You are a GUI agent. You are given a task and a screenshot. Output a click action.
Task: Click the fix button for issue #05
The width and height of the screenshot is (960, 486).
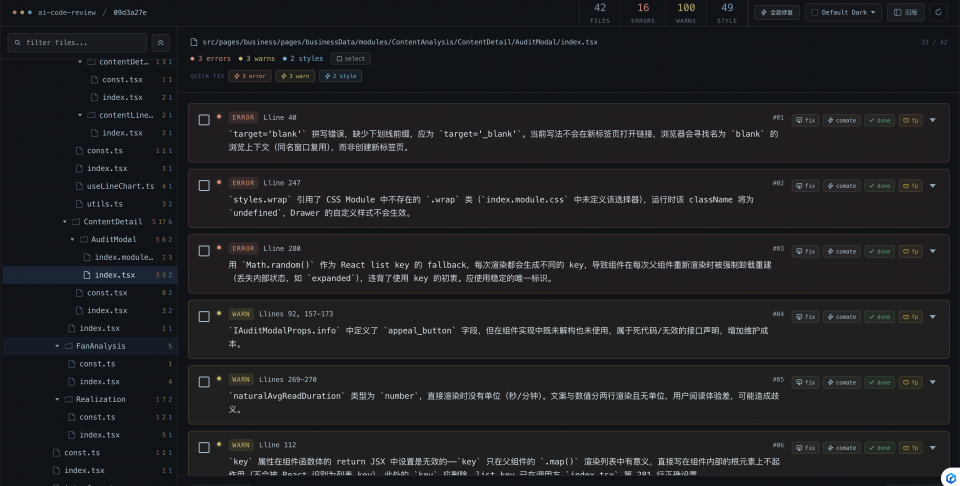pyautogui.click(x=805, y=383)
